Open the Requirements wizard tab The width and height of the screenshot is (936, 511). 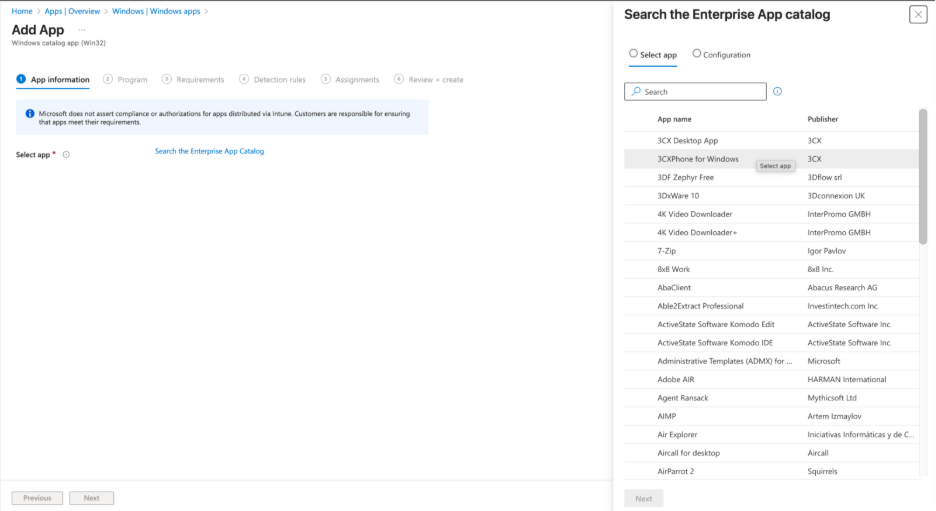pyautogui.click(x=199, y=79)
